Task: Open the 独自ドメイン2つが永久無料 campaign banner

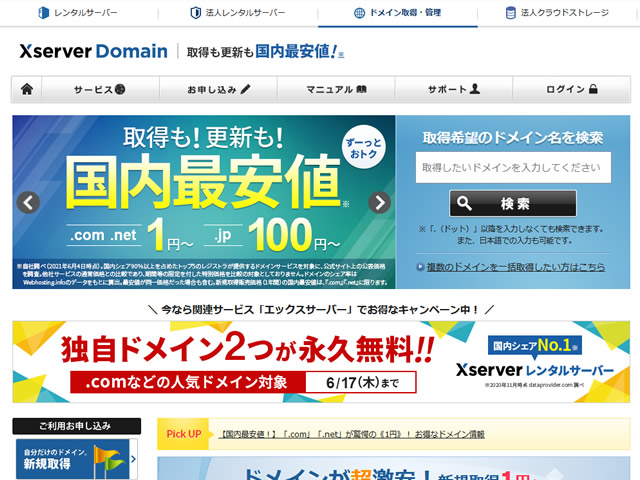Action: 321,362
